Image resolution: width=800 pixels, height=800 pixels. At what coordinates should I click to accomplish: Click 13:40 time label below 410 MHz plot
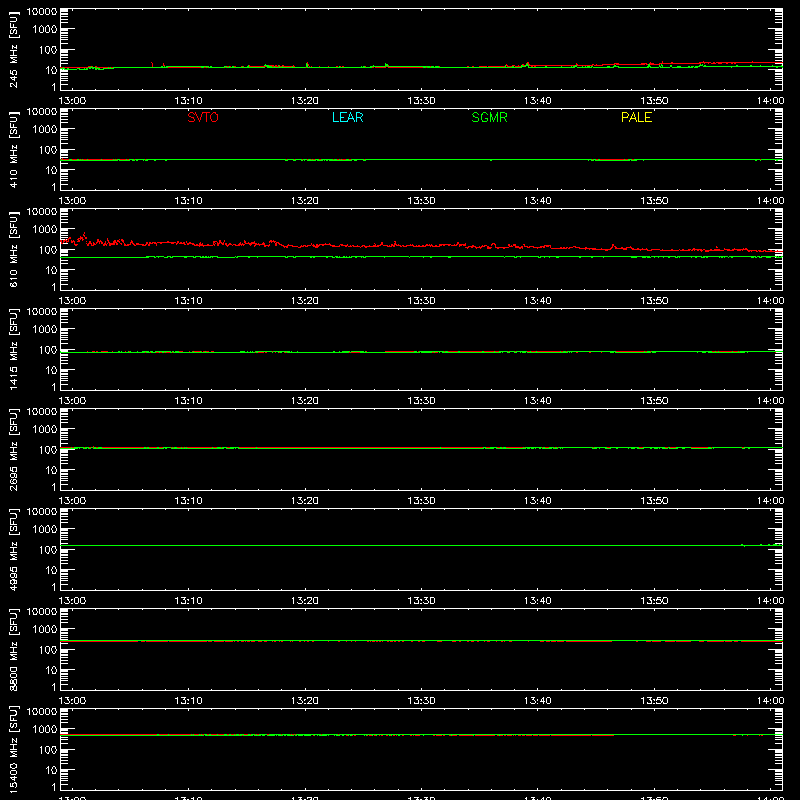[538, 201]
